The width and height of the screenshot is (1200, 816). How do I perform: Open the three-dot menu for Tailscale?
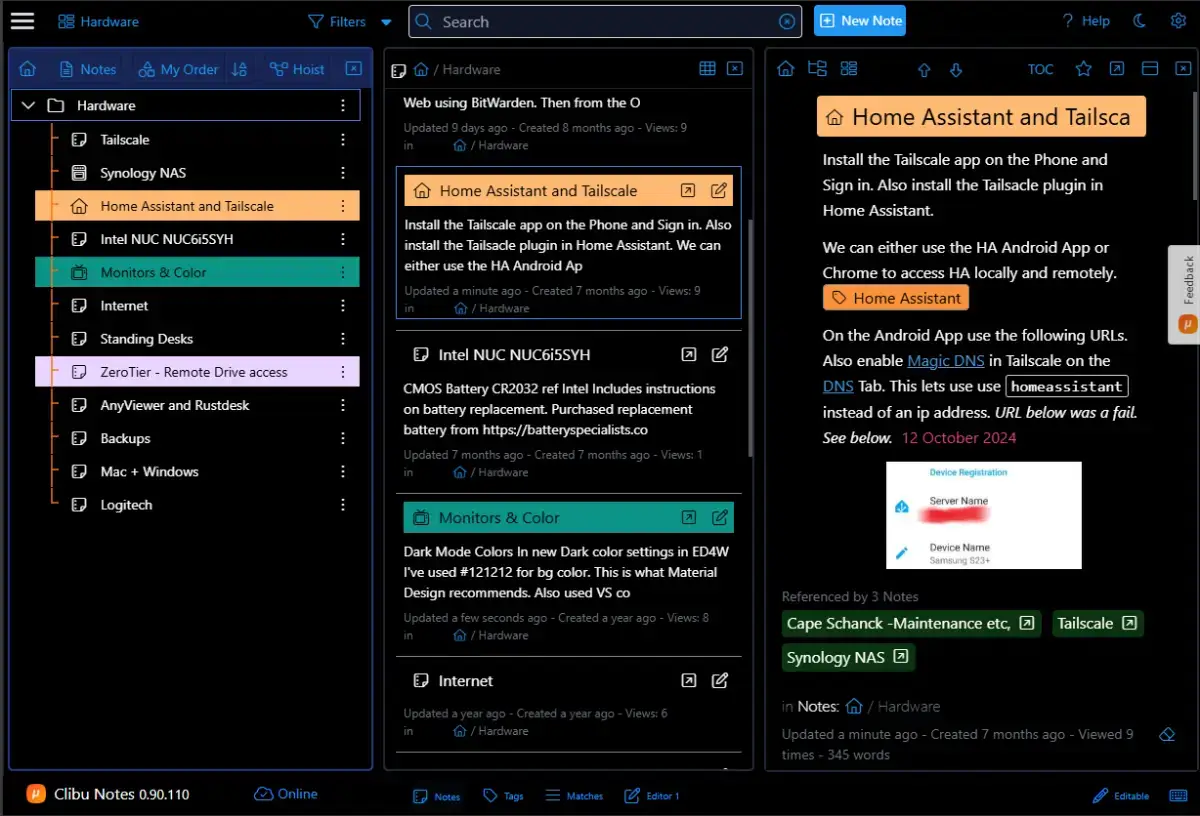[343, 139]
